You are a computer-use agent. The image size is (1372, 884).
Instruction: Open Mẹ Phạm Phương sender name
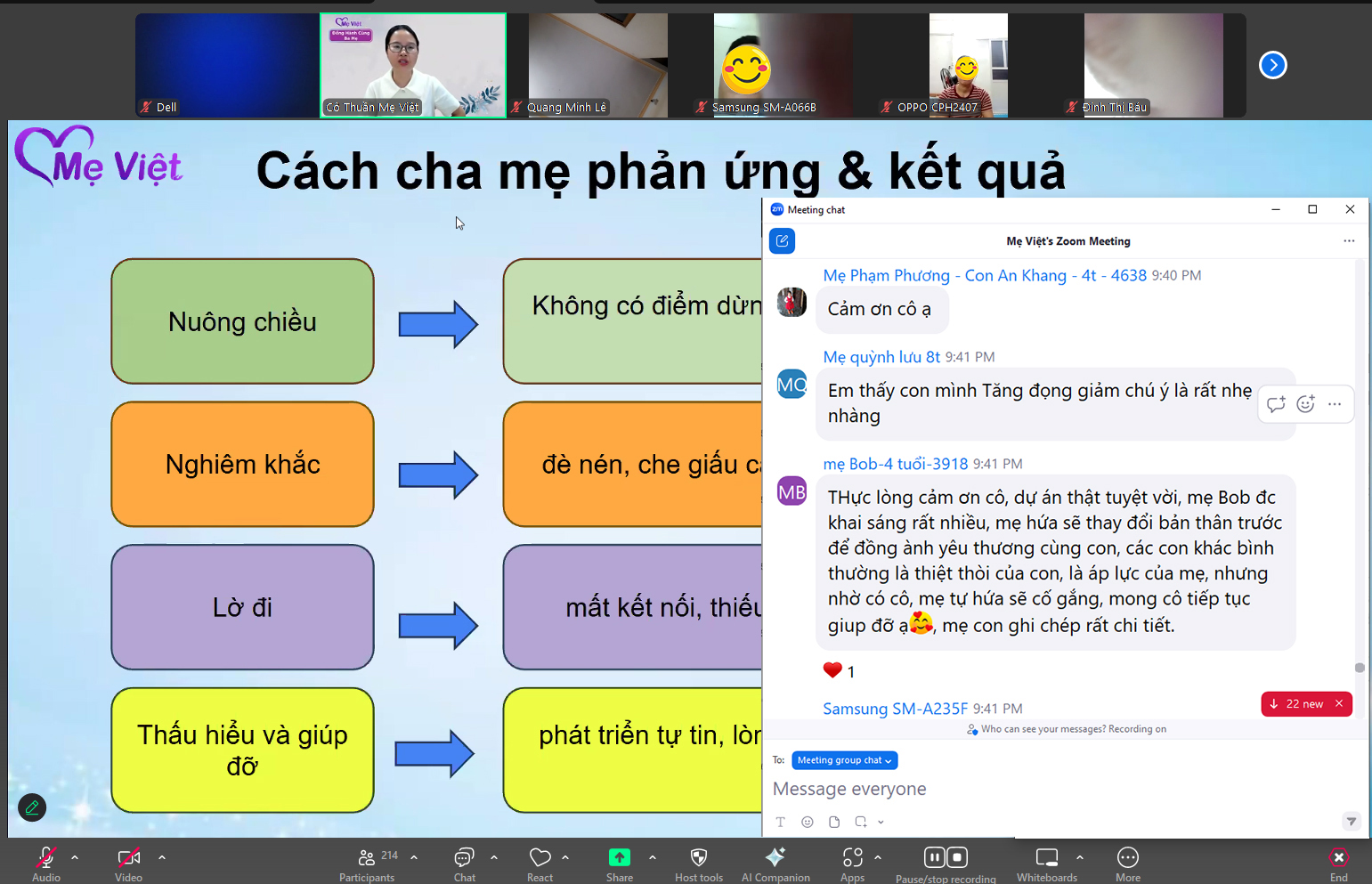985,276
